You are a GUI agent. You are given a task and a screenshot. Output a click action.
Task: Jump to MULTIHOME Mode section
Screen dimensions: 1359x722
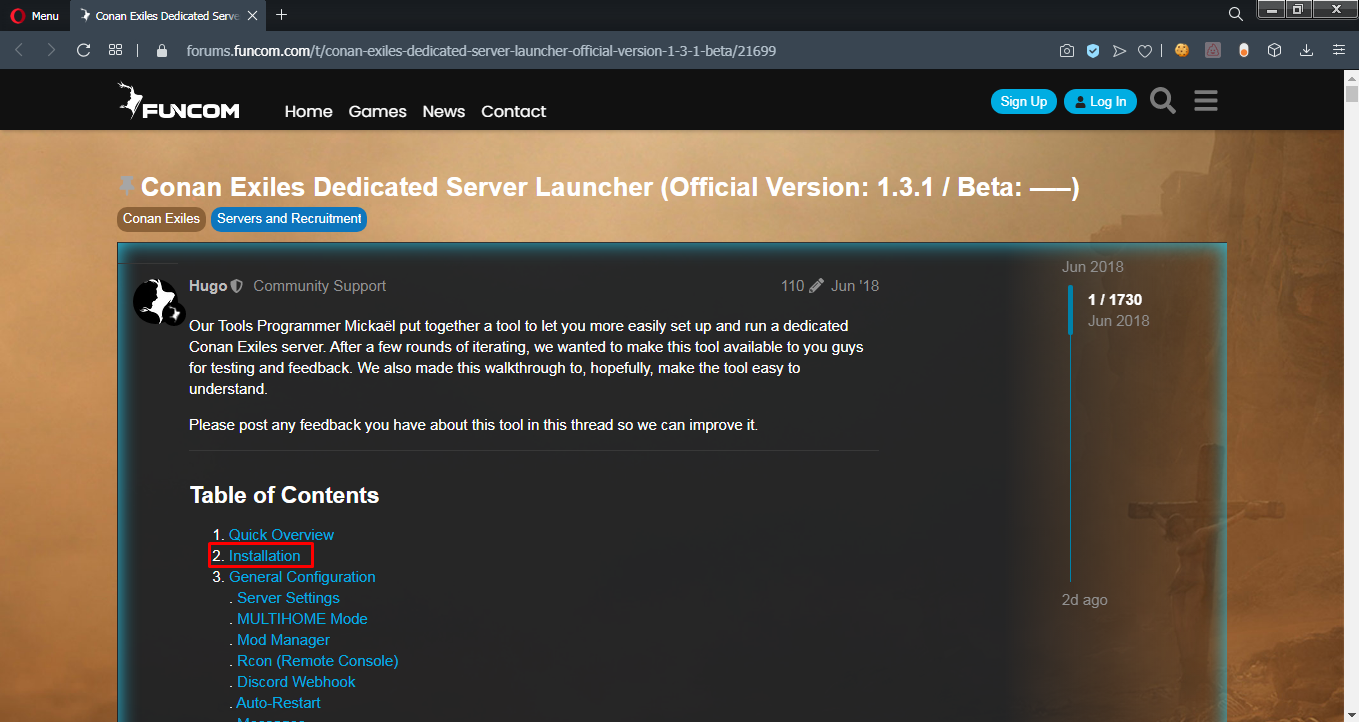click(302, 619)
